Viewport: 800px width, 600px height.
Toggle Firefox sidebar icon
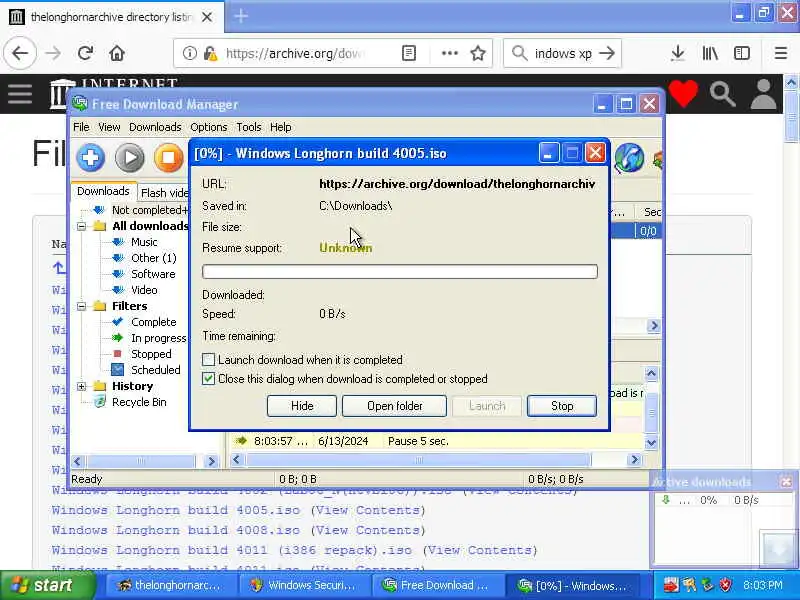coord(742,53)
